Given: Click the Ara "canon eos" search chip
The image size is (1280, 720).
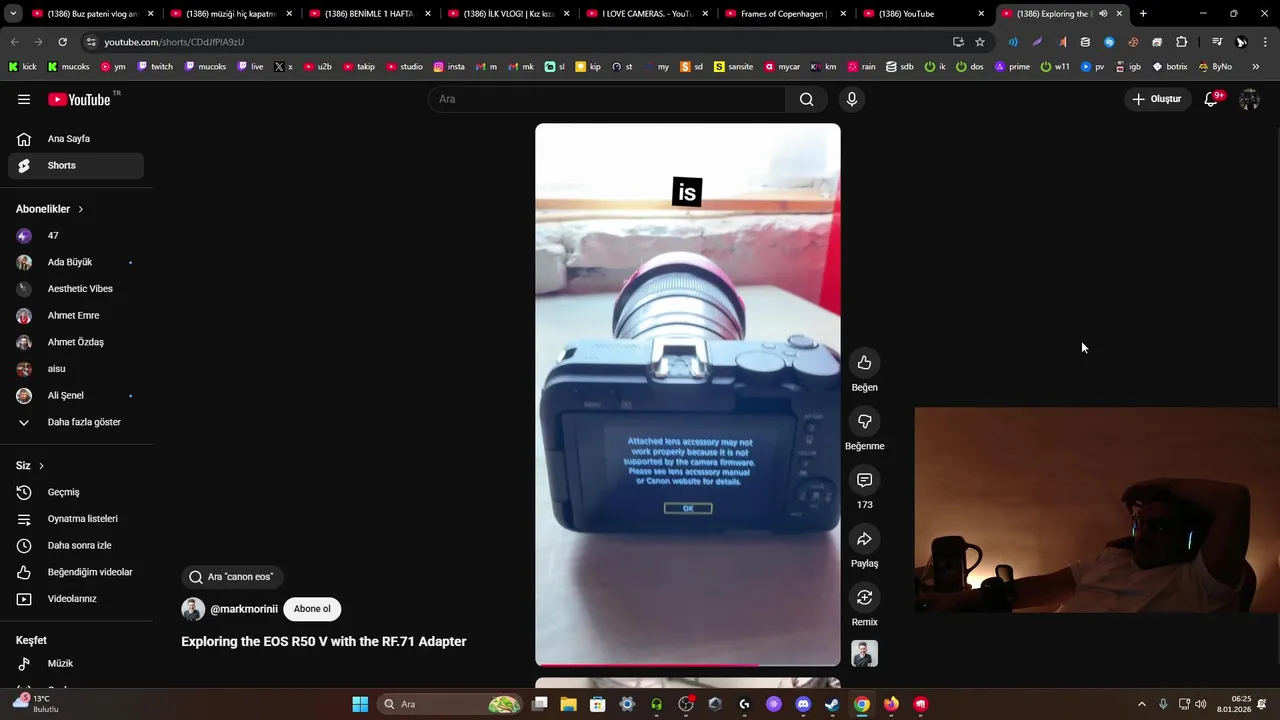Looking at the screenshot, I should (x=233, y=577).
